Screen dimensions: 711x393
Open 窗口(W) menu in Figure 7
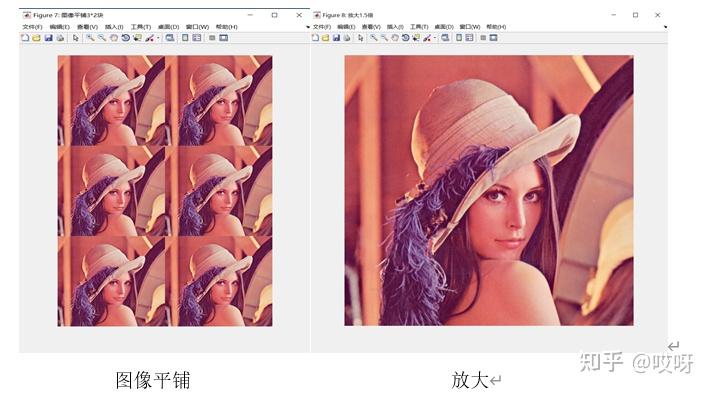[198, 27]
